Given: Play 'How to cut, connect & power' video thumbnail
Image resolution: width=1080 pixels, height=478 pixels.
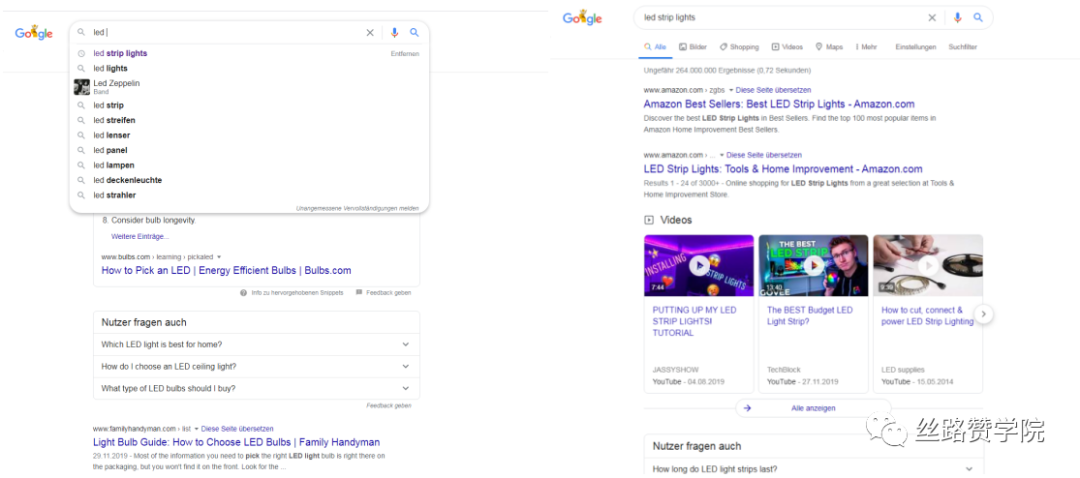Looking at the screenshot, I should point(928,266).
